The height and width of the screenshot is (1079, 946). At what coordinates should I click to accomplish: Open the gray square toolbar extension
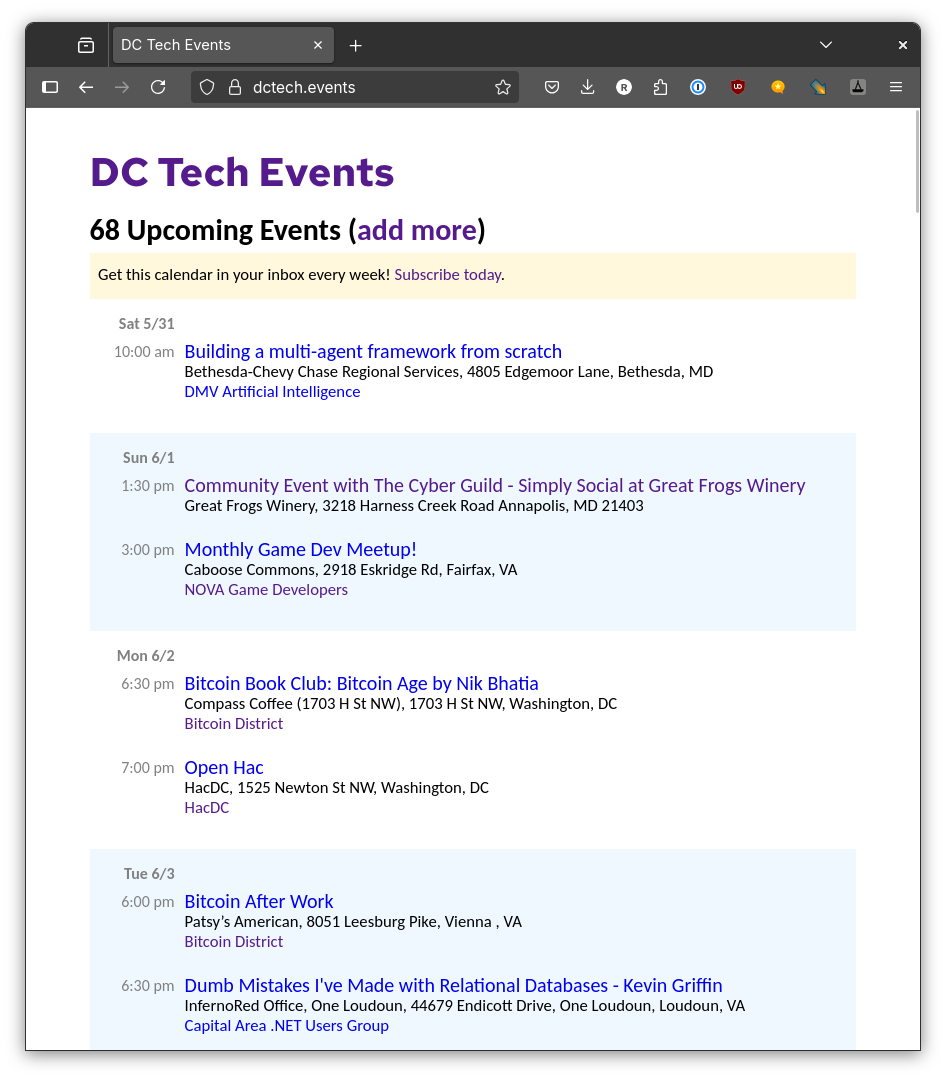[858, 87]
